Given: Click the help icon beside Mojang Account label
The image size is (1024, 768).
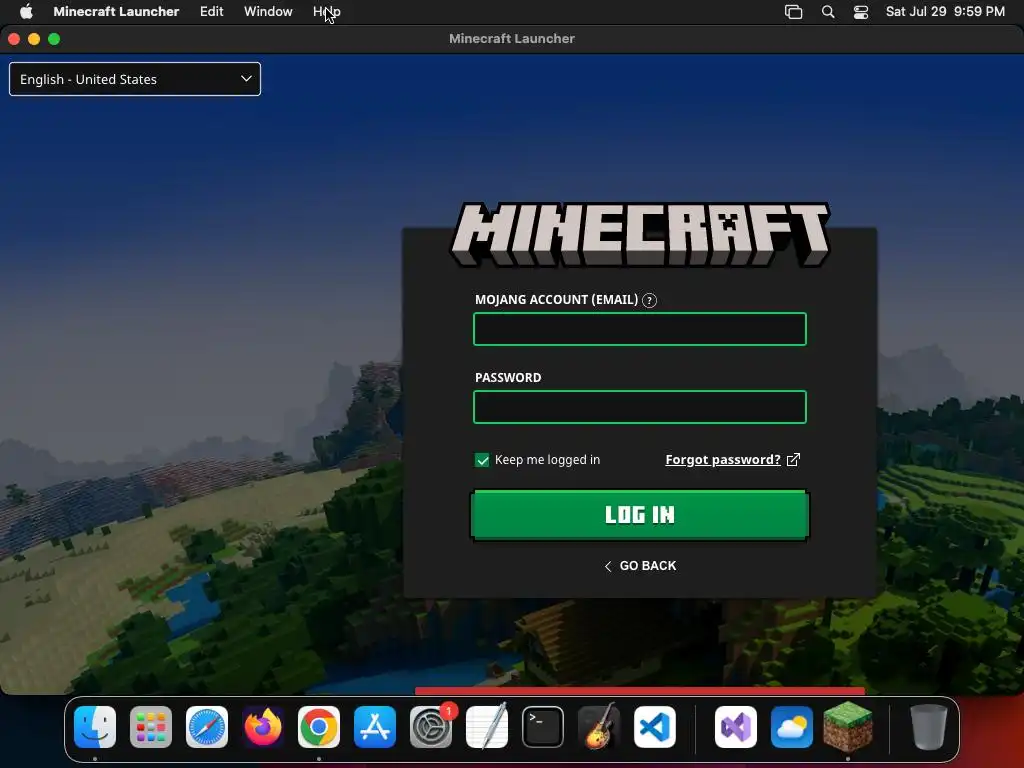Looking at the screenshot, I should [649, 300].
